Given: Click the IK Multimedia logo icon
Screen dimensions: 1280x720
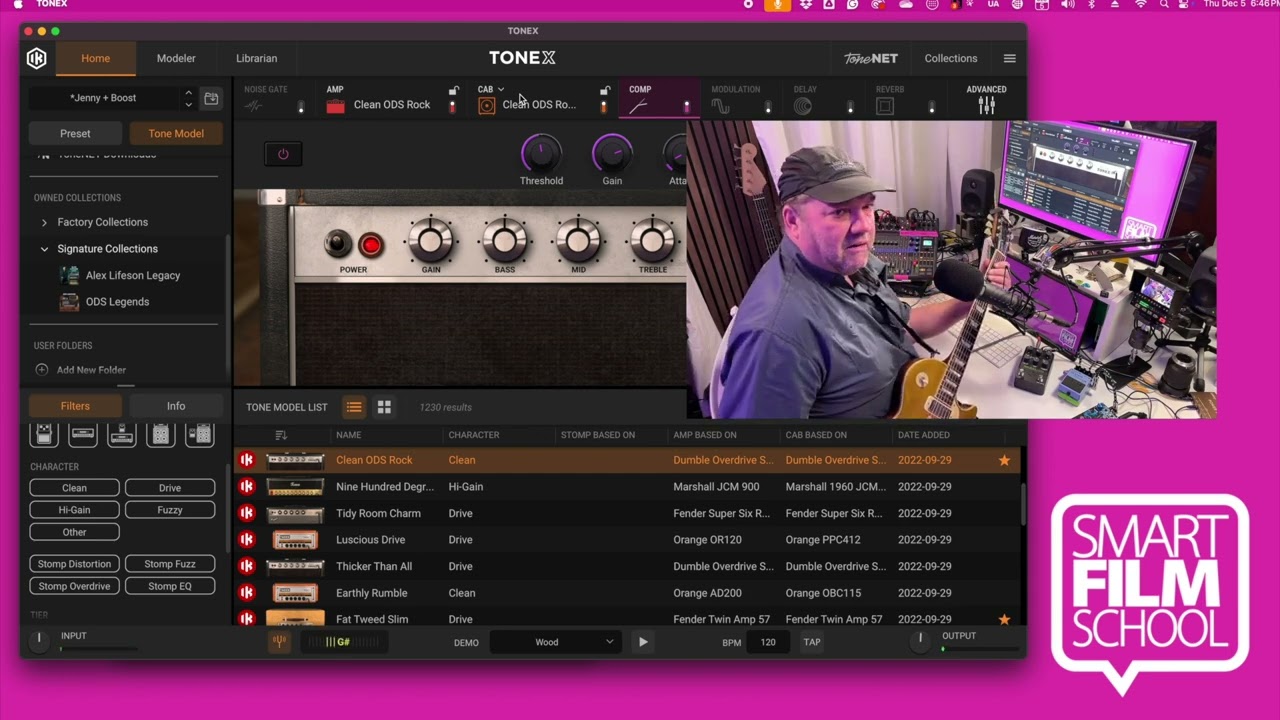Looking at the screenshot, I should pos(36,58).
